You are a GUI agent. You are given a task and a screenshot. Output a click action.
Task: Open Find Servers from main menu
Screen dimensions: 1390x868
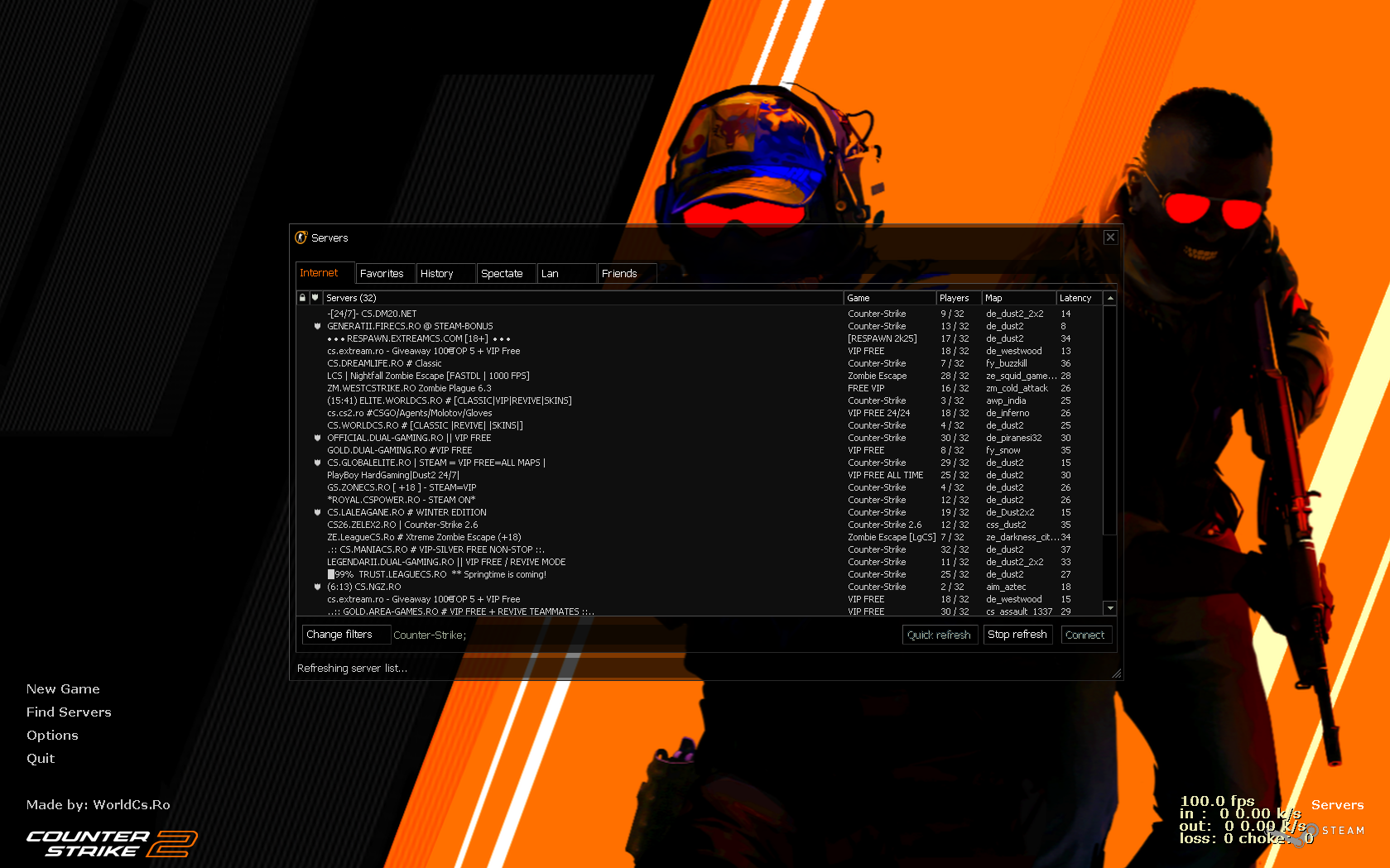click(x=69, y=712)
